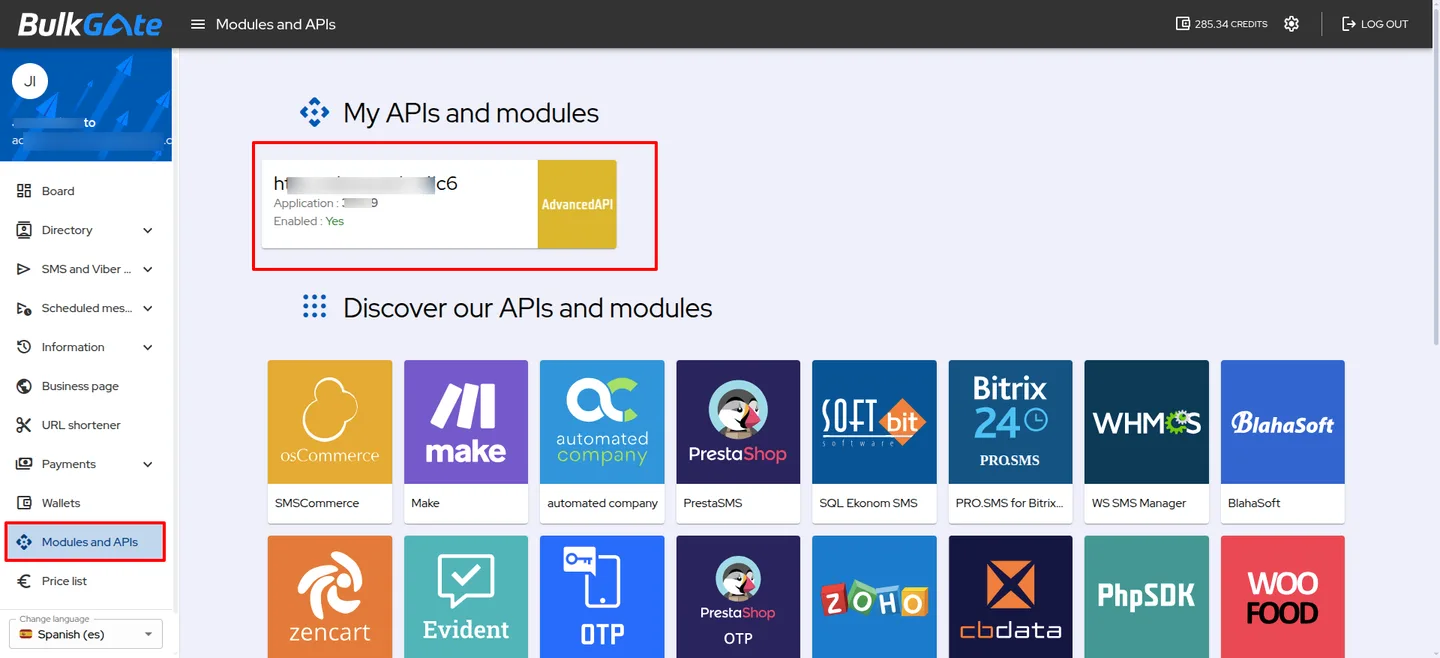Expand the Information submenu chevron

(x=148, y=347)
